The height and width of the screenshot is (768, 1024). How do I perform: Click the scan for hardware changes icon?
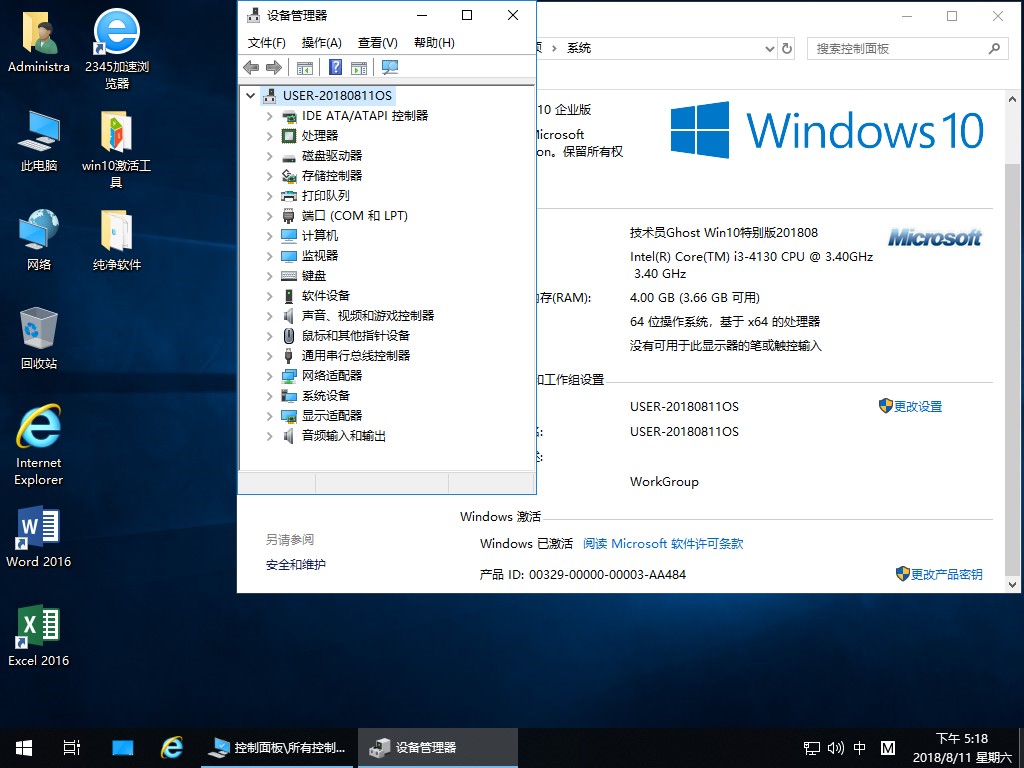coord(390,67)
